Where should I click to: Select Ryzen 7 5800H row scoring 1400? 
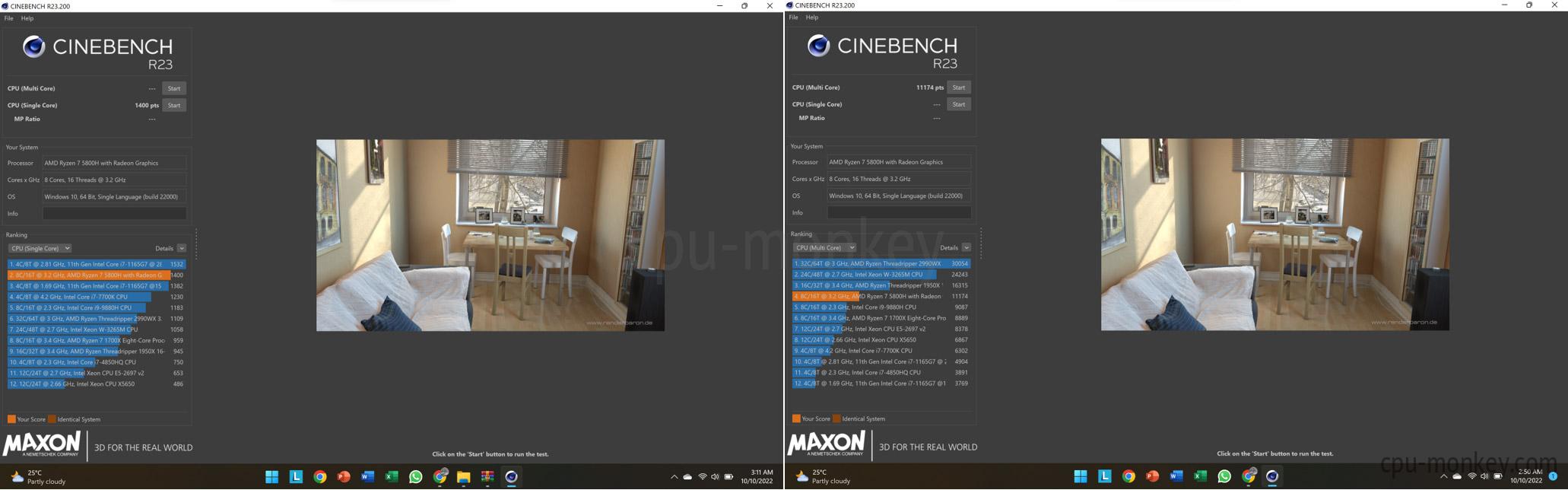[97, 275]
